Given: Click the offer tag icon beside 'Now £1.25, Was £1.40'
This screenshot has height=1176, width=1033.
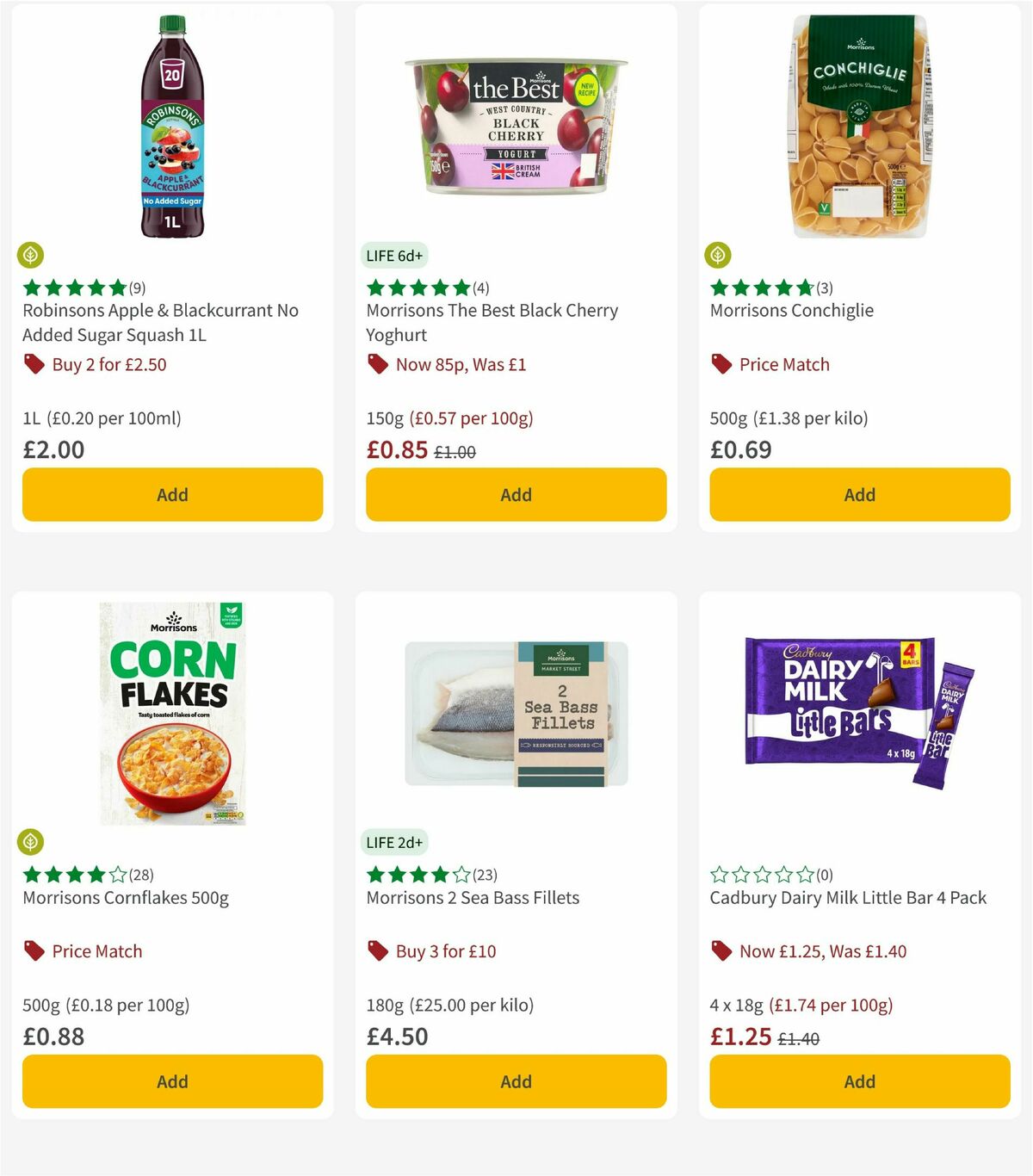Looking at the screenshot, I should (721, 951).
